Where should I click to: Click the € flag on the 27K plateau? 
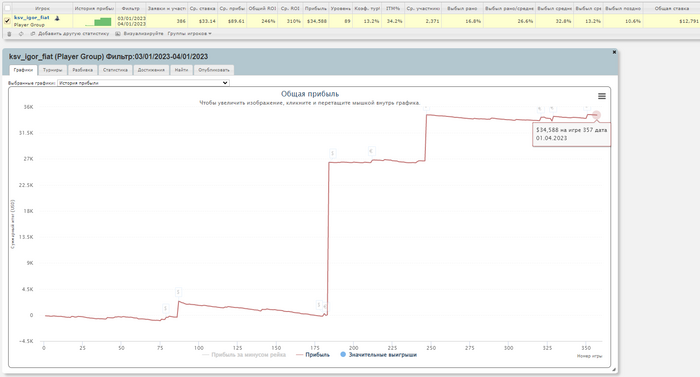click(x=371, y=151)
